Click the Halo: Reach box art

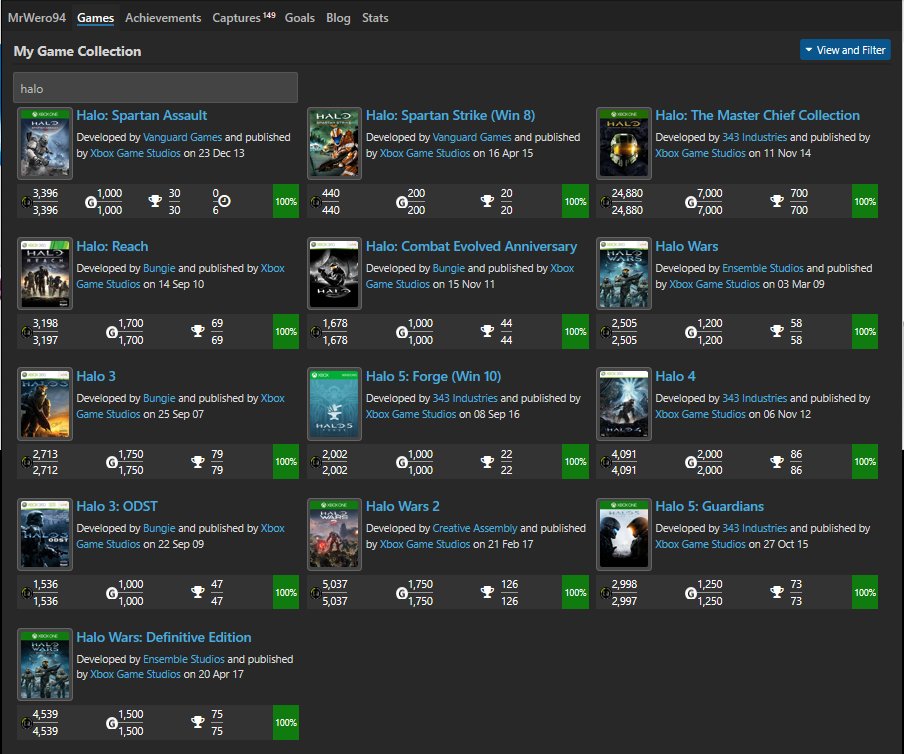(x=45, y=274)
